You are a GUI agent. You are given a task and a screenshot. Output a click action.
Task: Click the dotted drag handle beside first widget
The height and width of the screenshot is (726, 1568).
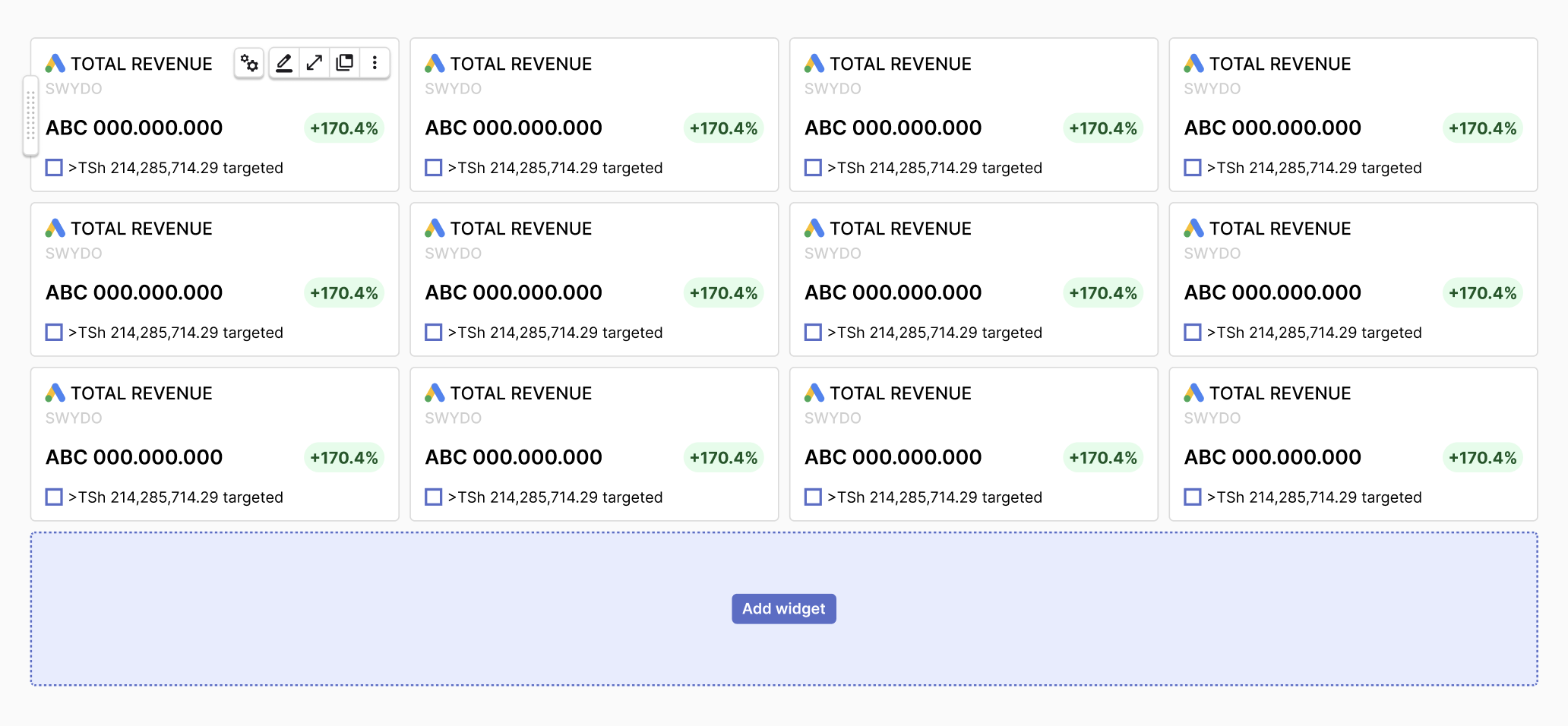point(31,115)
